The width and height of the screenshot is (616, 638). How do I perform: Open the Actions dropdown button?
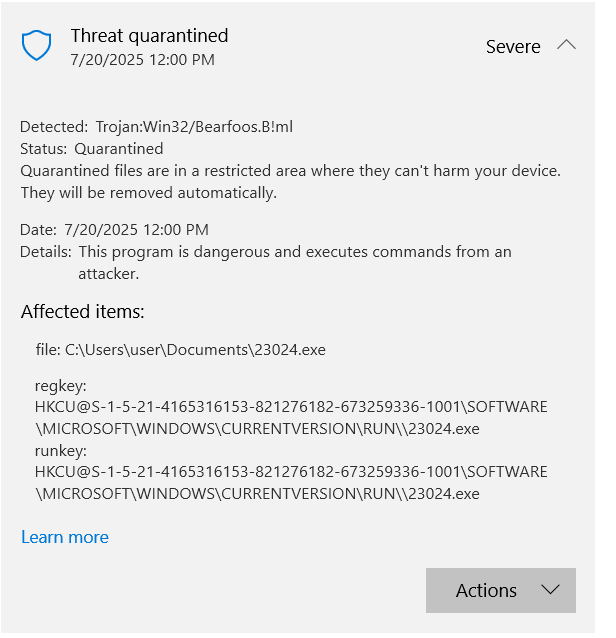tap(500, 590)
